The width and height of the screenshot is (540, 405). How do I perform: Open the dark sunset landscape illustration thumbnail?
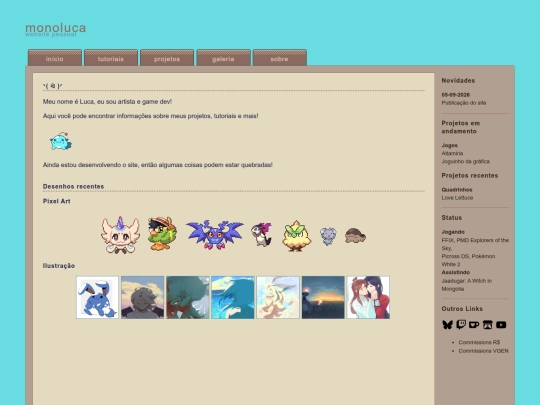(323, 297)
